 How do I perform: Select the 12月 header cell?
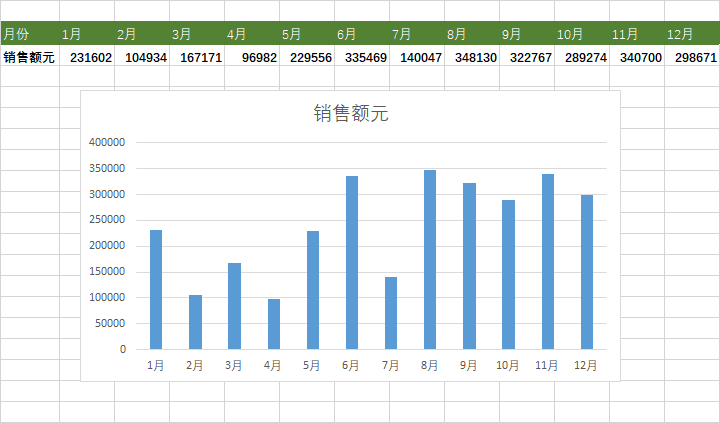692,34
